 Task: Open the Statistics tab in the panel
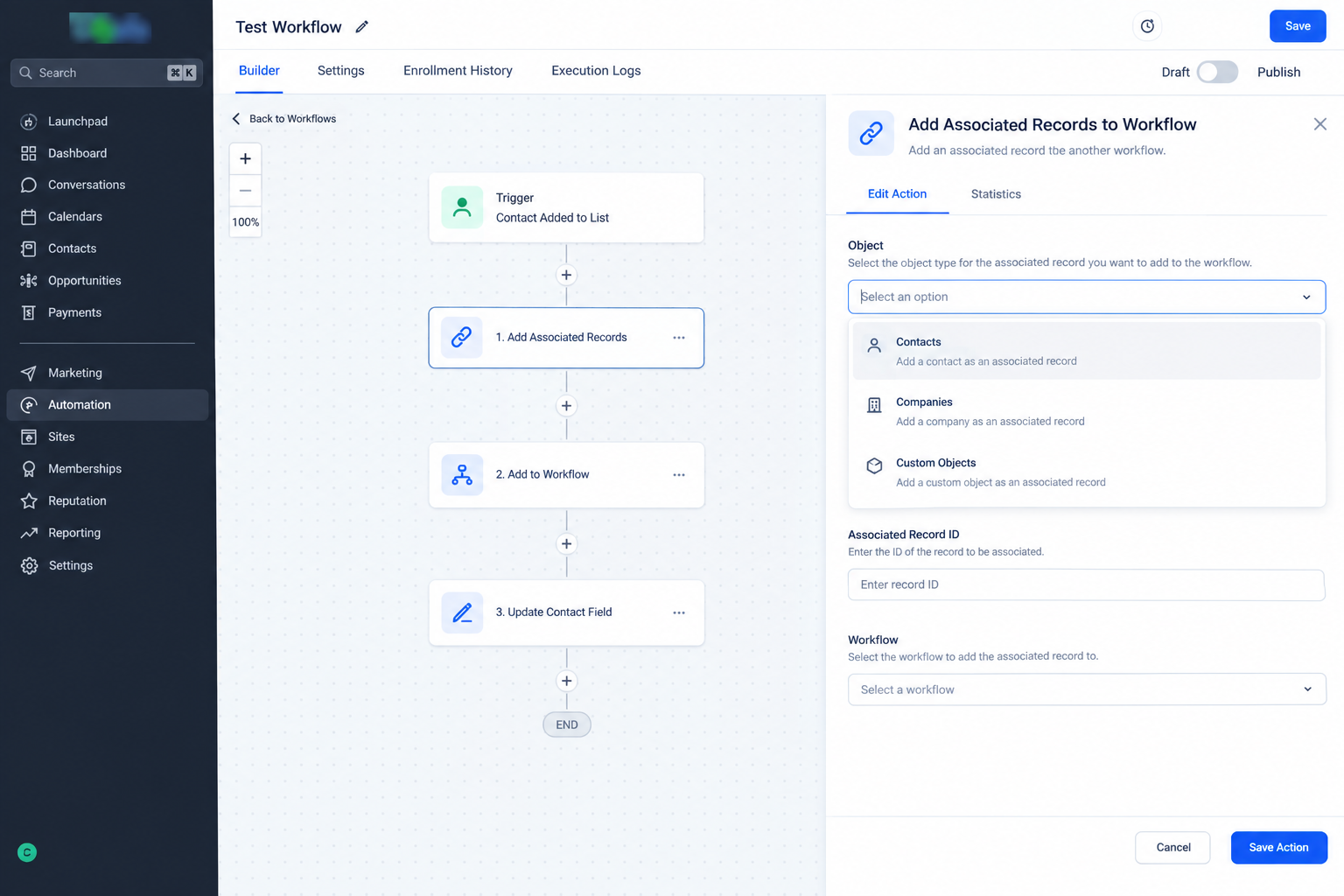[x=996, y=194]
